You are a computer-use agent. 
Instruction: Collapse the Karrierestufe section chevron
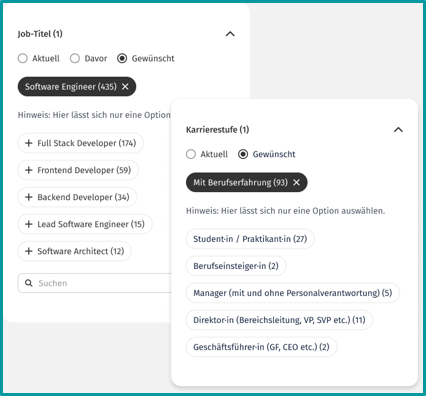pyautogui.click(x=398, y=129)
